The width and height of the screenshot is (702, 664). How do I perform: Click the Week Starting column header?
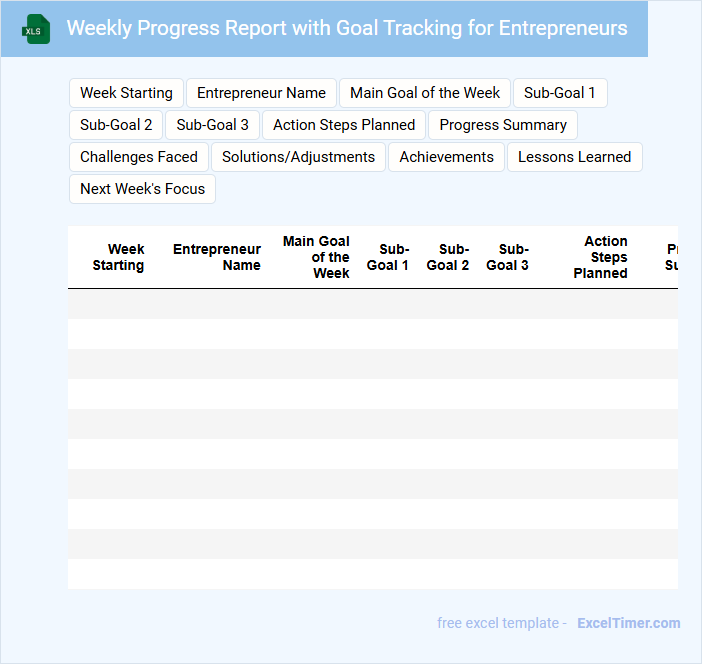pos(119,257)
